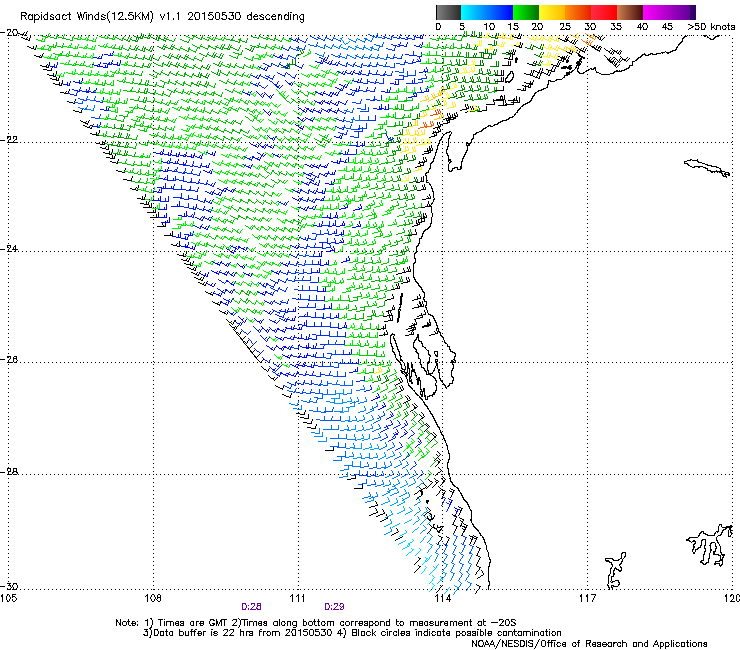This screenshot has height=650, width=740.
Task: Click the '>50 knots' legend label
Action: [x=711, y=27]
